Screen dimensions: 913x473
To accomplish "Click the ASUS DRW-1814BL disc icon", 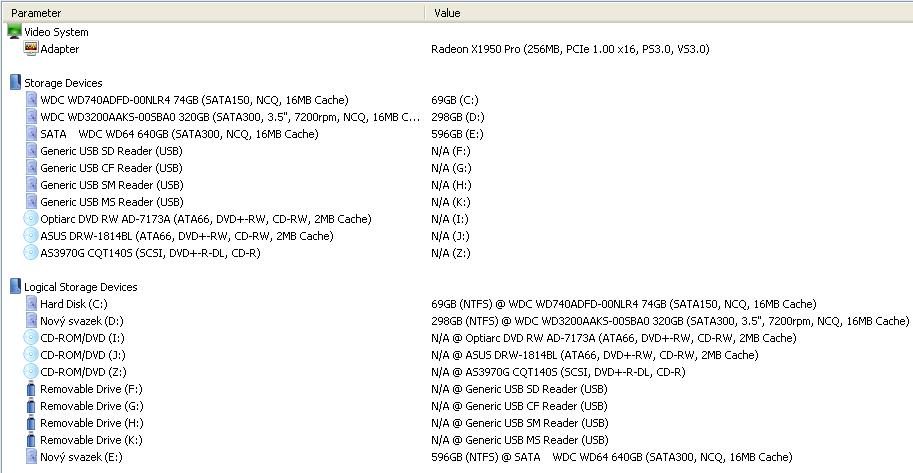I will click(x=31, y=235).
